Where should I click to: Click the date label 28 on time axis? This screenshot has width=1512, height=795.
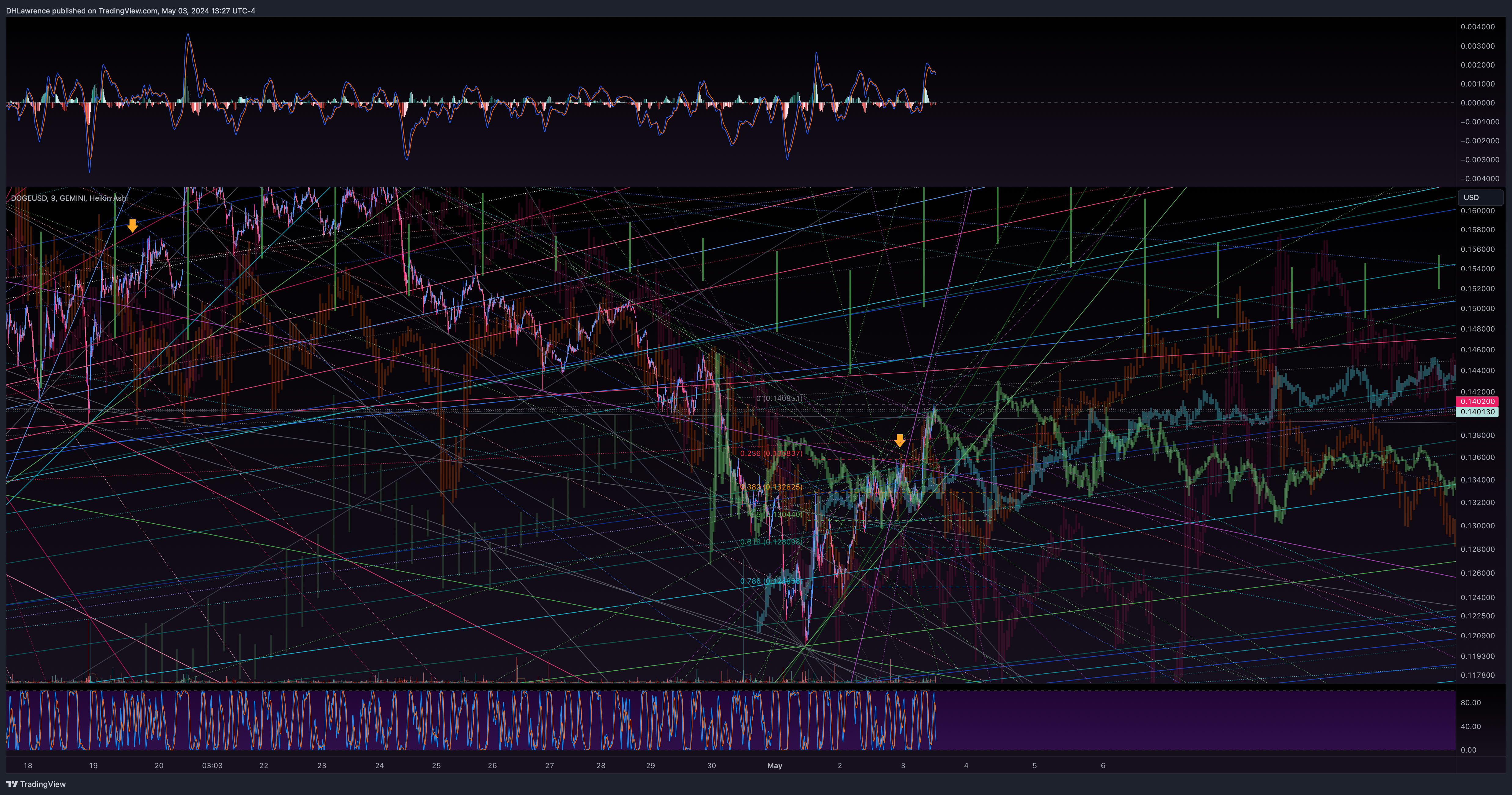click(601, 766)
